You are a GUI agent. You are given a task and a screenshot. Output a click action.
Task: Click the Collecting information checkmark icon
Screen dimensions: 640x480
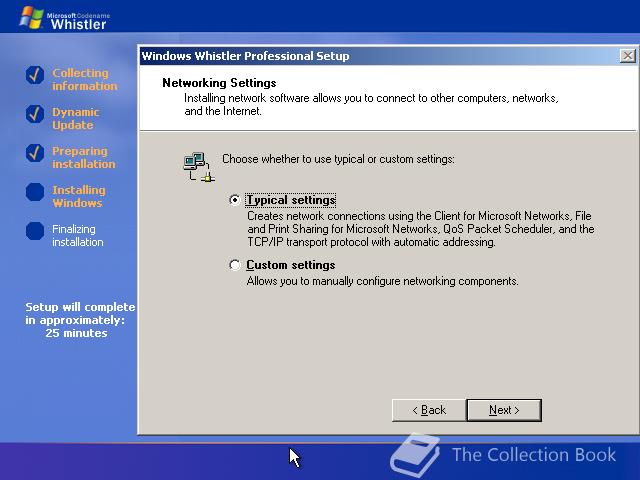[x=35, y=75]
